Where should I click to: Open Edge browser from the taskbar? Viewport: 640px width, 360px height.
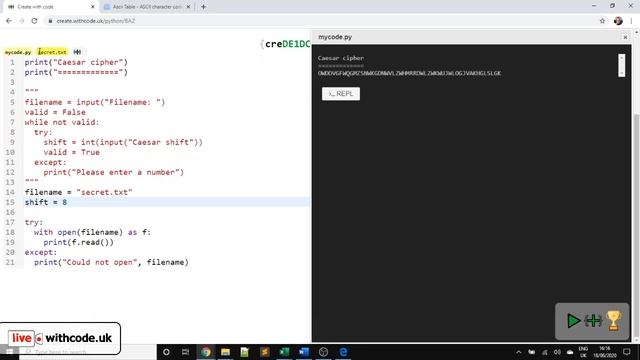(343, 352)
